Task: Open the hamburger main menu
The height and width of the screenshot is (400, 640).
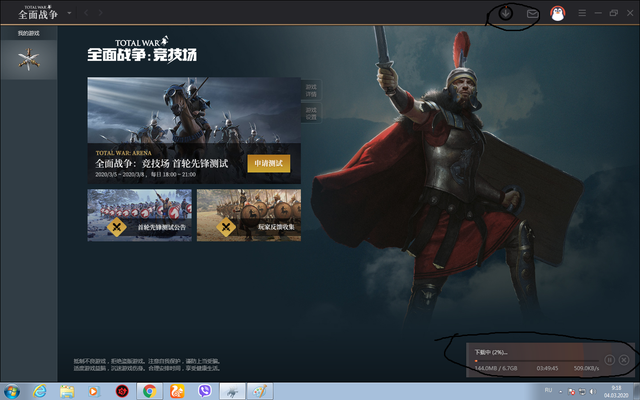Action: (x=582, y=13)
